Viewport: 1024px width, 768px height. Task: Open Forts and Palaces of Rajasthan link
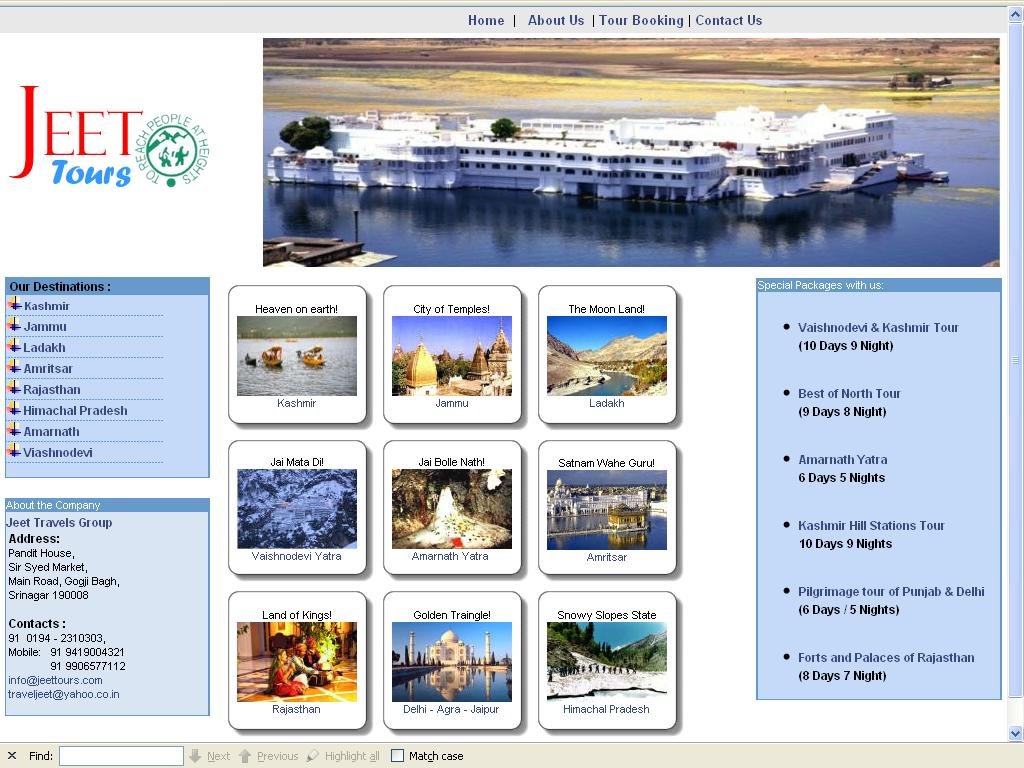[885, 657]
